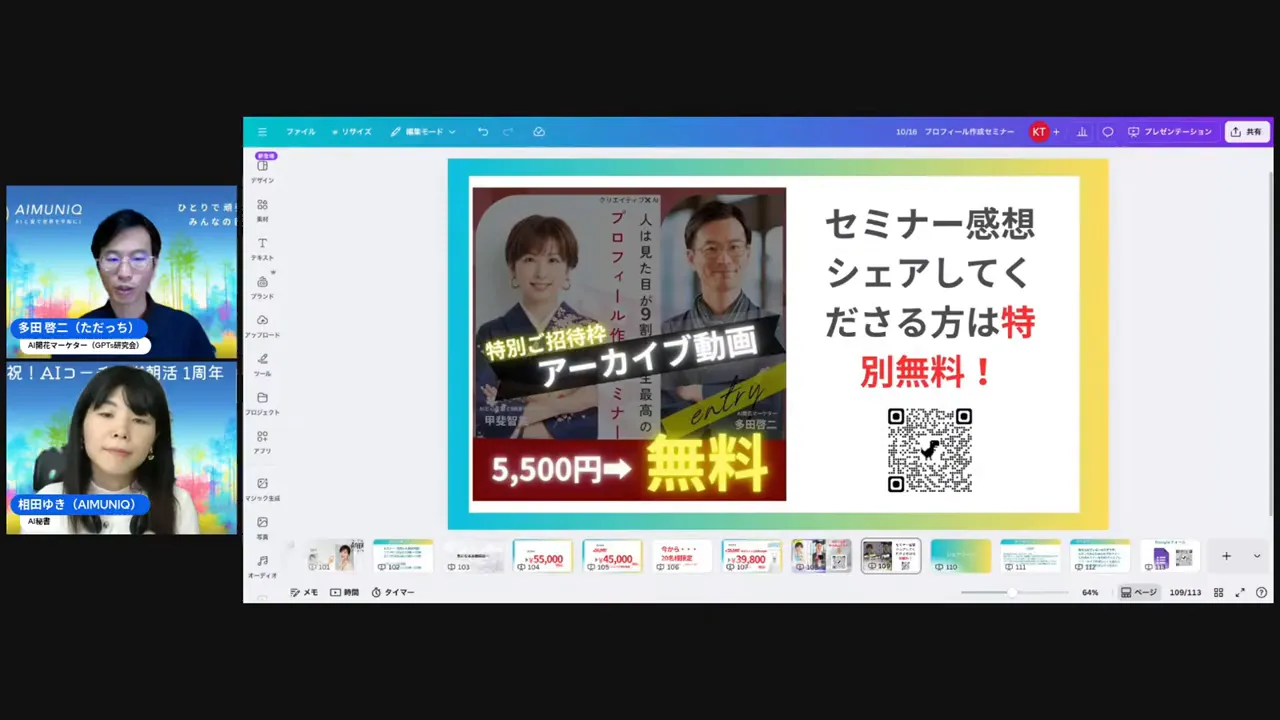This screenshot has height=720, width=1280.
Task: Open the アプリ (Apps) sidebar panel
Action: [x=262, y=442]
